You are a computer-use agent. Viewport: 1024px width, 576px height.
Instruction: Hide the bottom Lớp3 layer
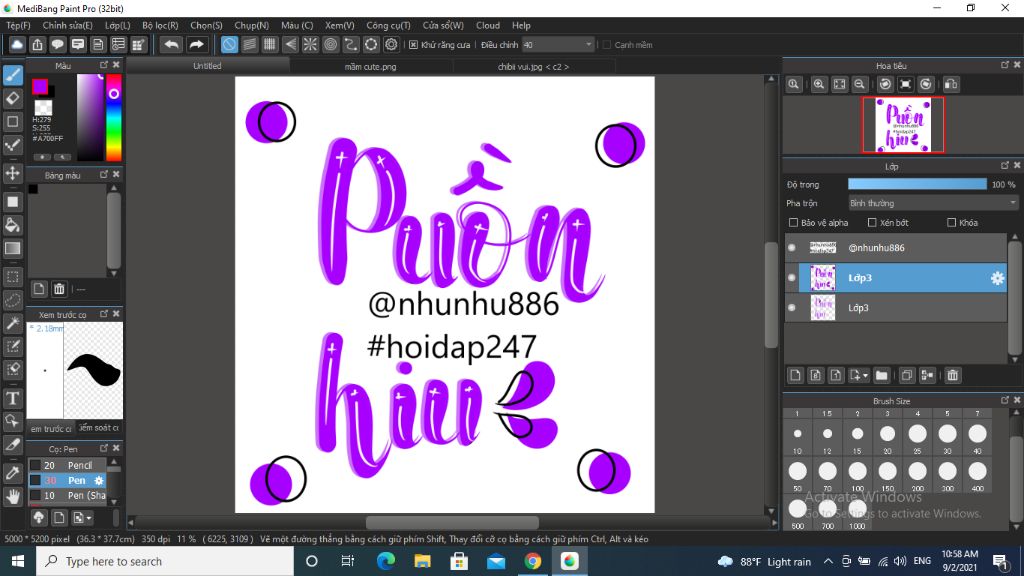[792, 308]
